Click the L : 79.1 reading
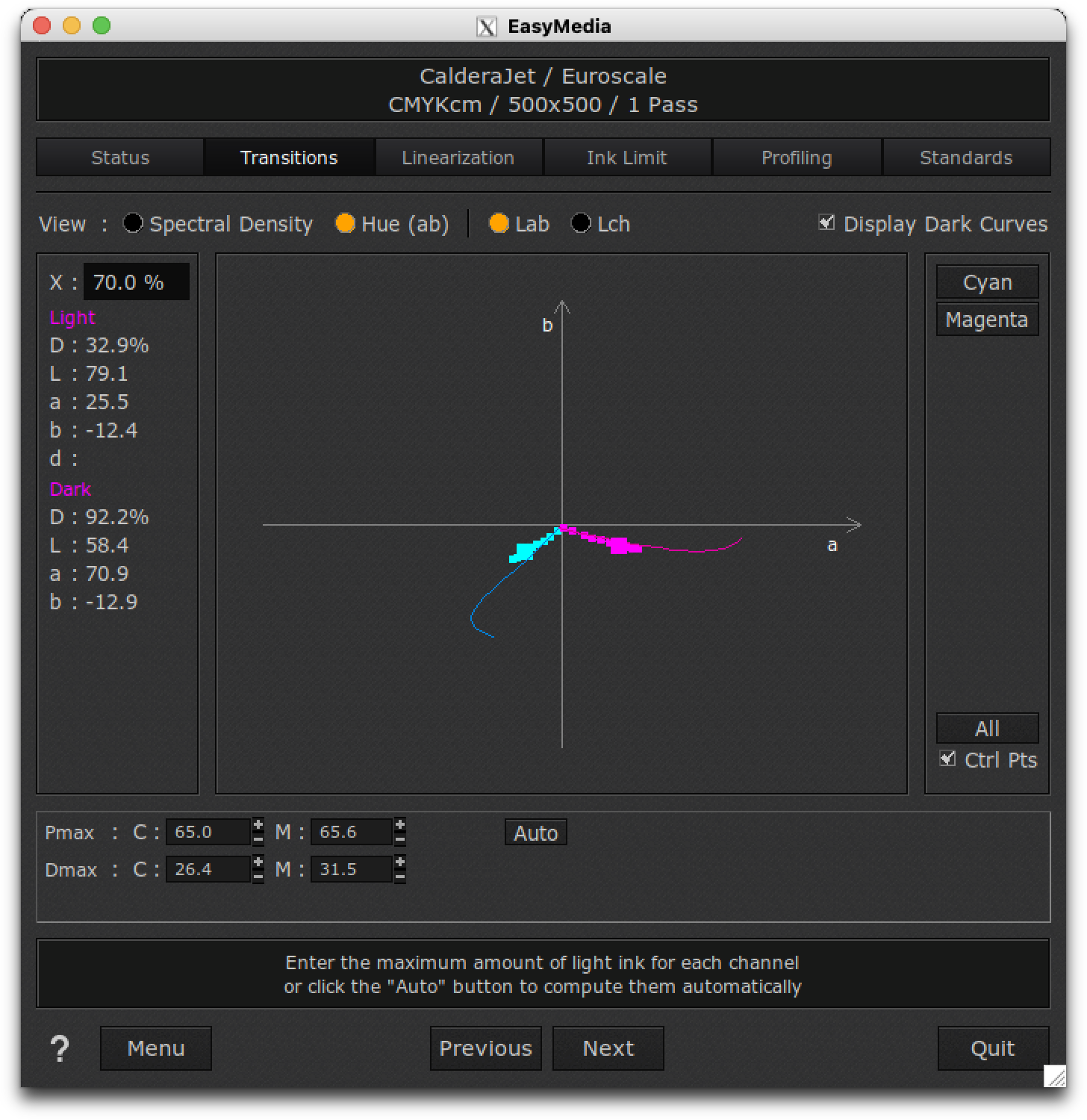The height and width of the screenshot is (1120, 1087). 89,373
